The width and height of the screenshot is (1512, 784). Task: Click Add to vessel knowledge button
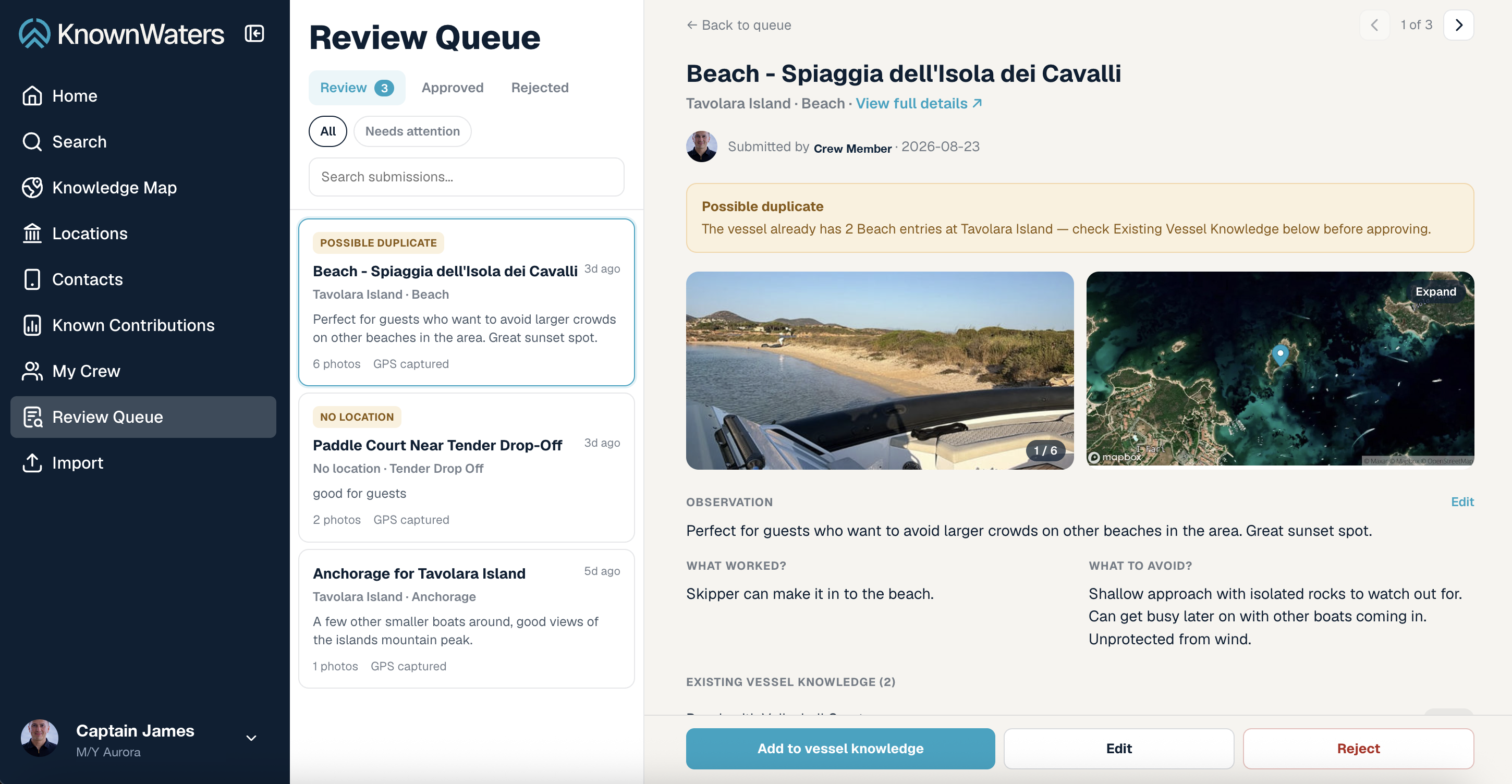(840, 748)
